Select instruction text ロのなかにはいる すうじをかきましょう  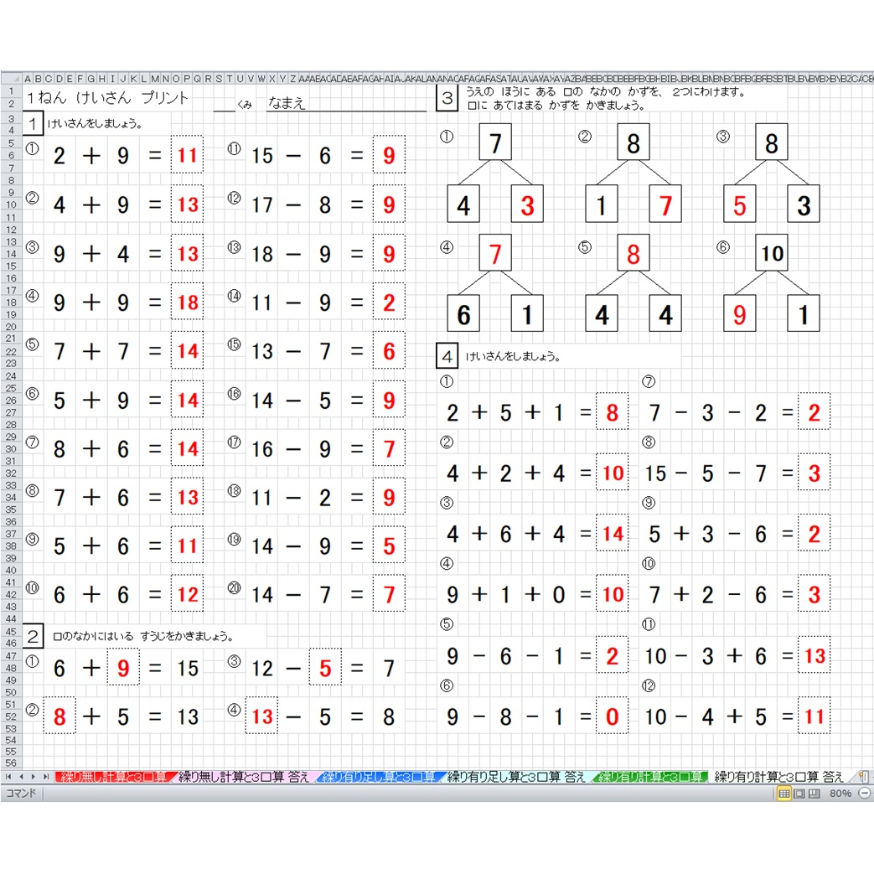(x=143, y=636)
